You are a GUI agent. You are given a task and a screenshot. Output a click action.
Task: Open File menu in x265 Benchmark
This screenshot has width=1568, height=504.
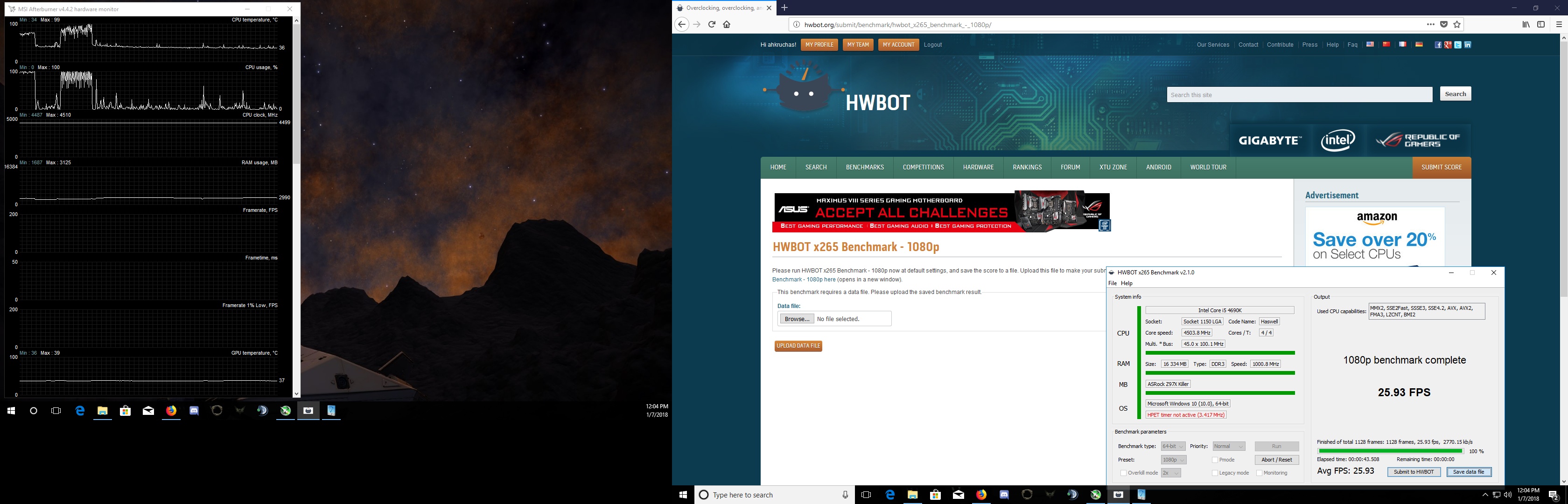pos(1113,283)
